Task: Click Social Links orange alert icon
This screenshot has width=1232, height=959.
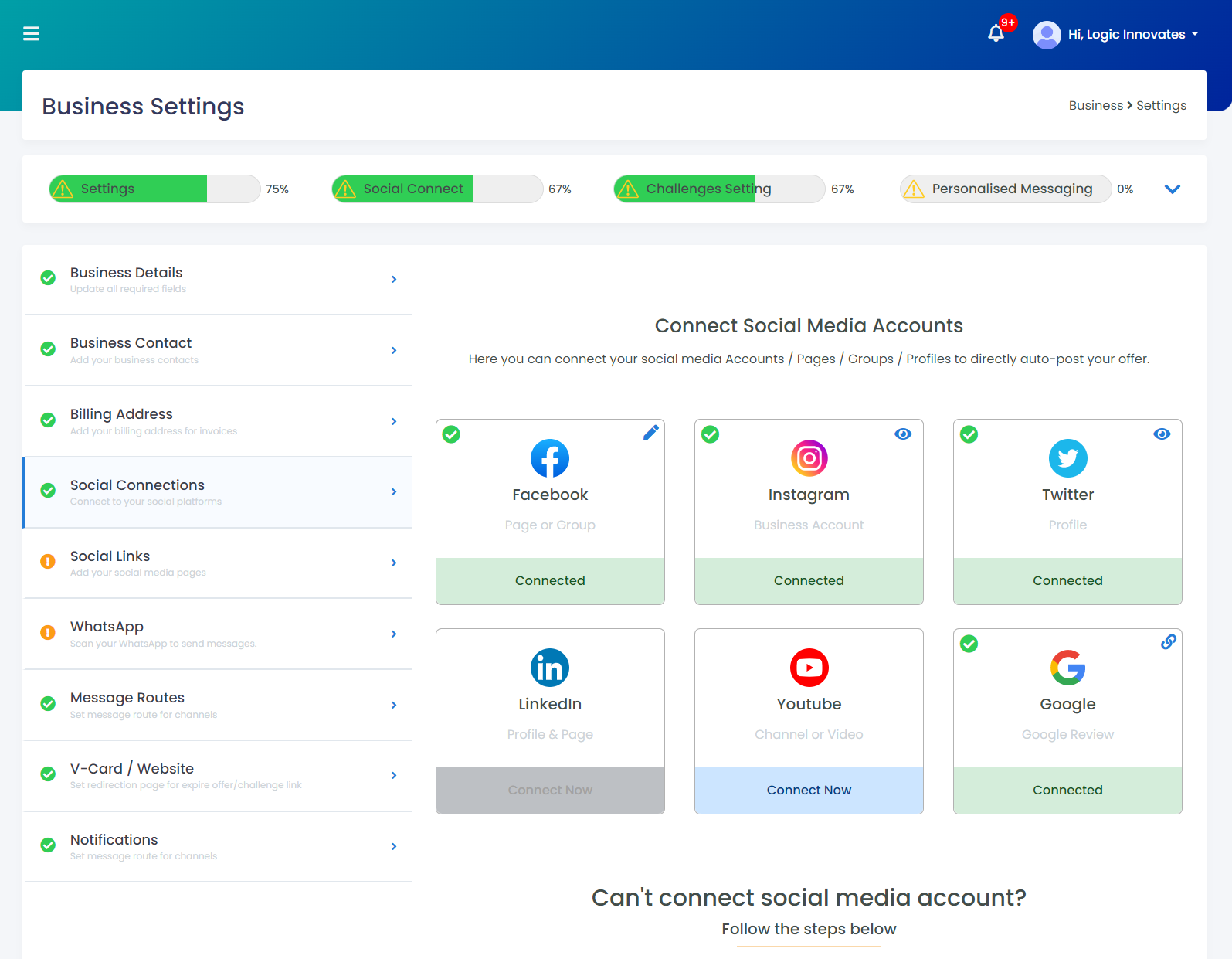Action: pyautogui.click(x=48, y=561)
